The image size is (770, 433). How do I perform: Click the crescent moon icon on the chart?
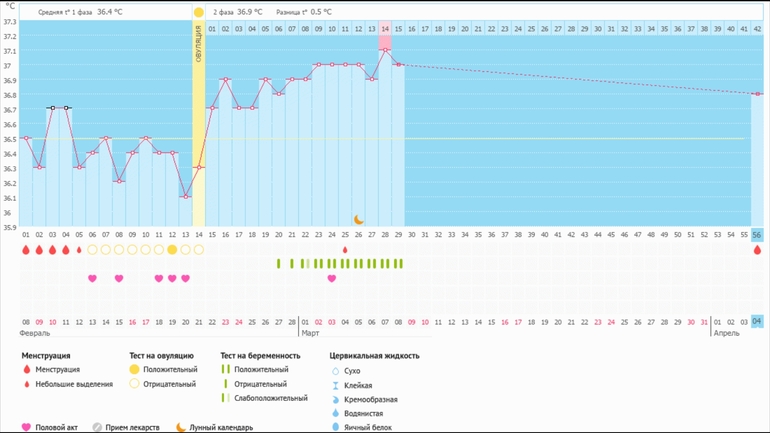(x=359, y=220)
